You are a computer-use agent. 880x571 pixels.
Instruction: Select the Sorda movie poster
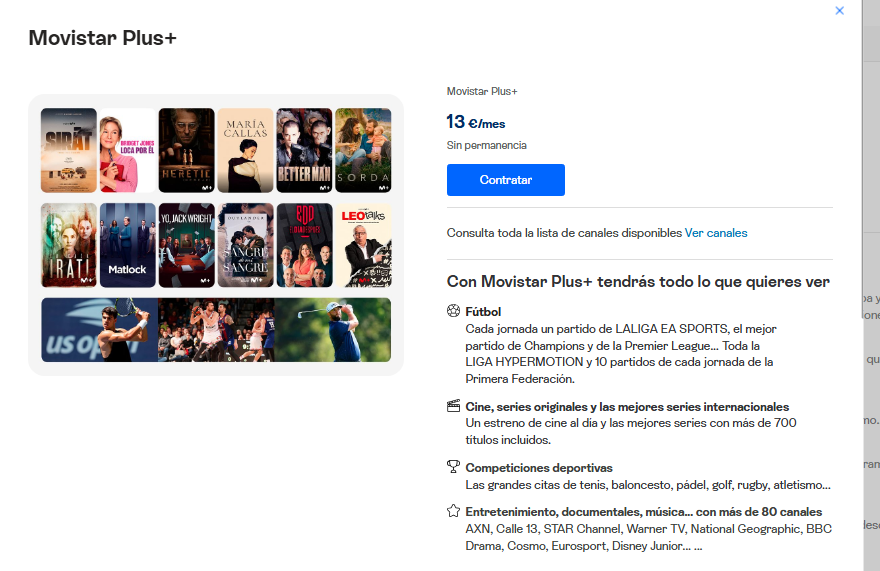363,150
